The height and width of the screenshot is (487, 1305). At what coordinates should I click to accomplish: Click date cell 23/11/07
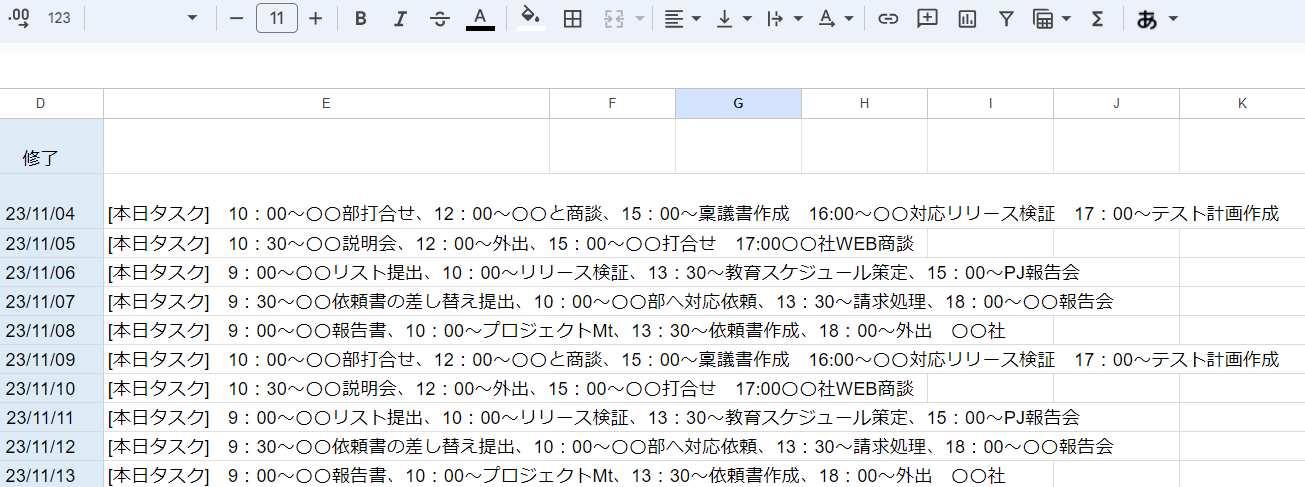51,301
